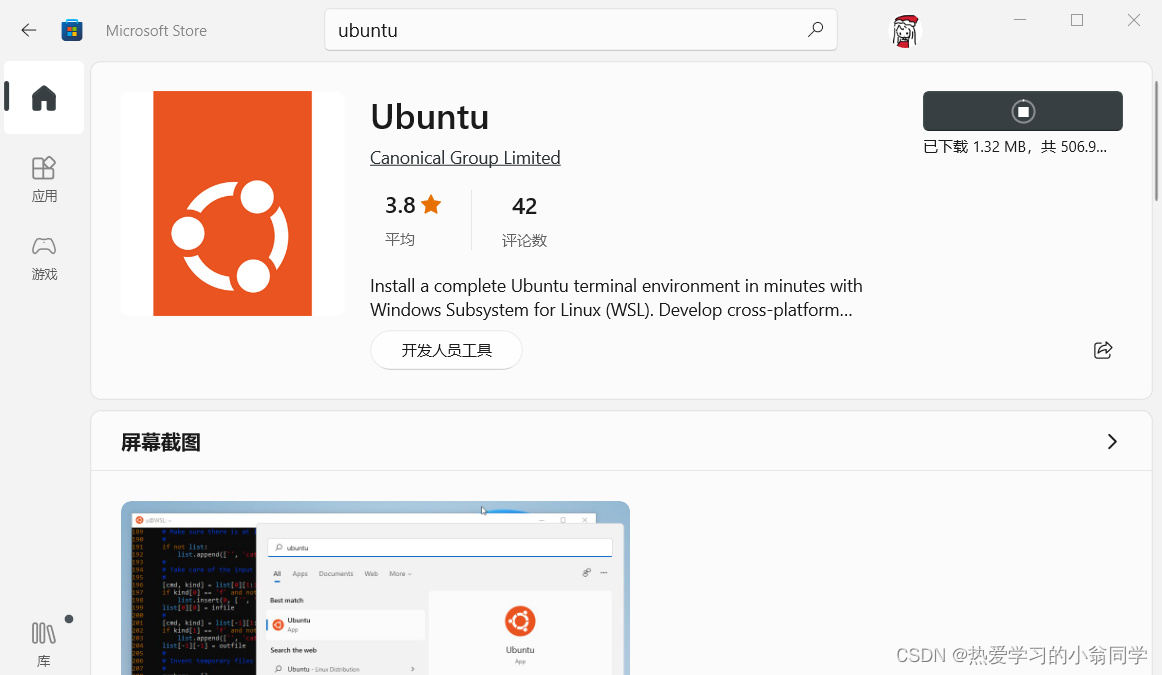This screenshot has height=675, width=1162.
Task: Share the Ubuntu app page
Action: (x=1103, y=350)
